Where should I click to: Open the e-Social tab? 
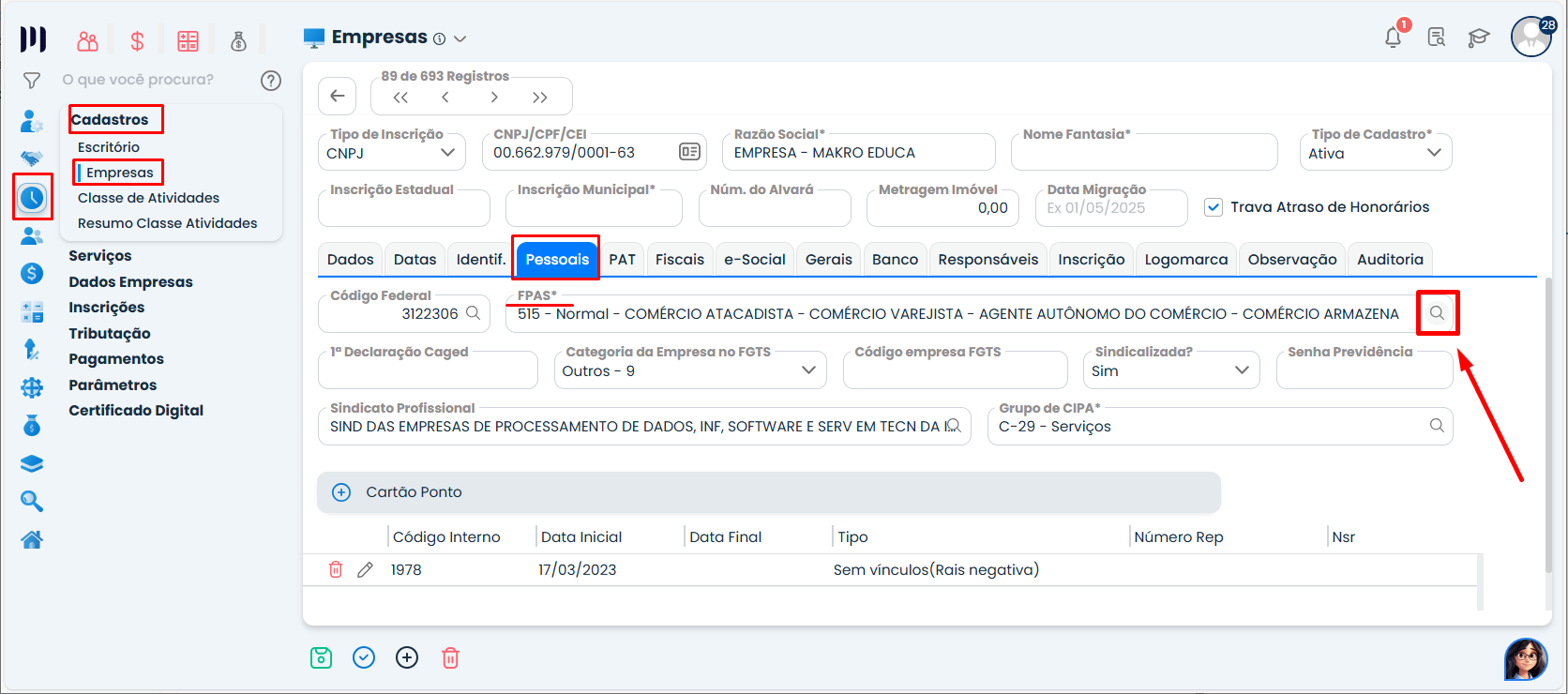tap(754, 260)
